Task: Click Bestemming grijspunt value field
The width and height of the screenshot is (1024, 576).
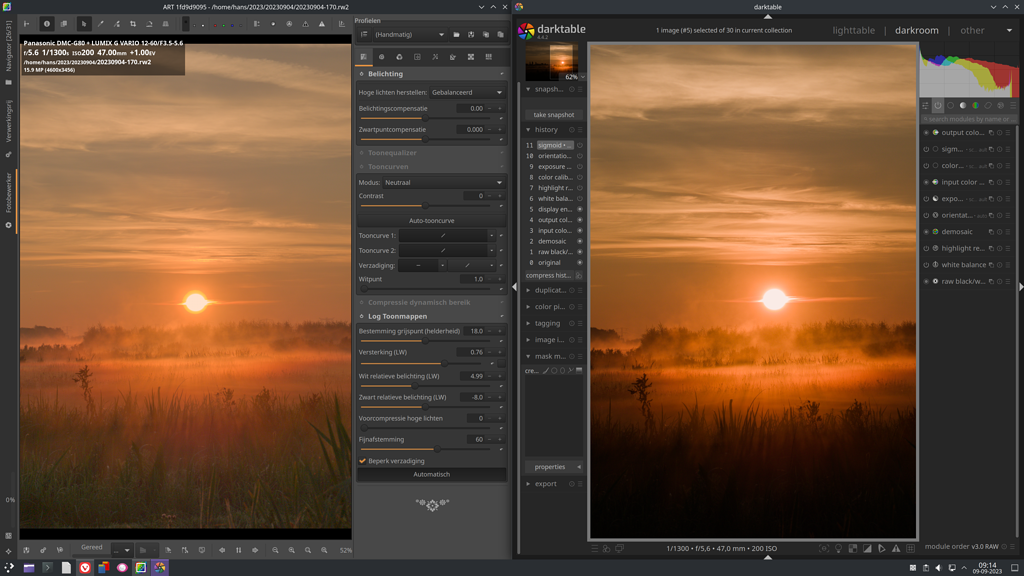Action: [x=473, y=331]
